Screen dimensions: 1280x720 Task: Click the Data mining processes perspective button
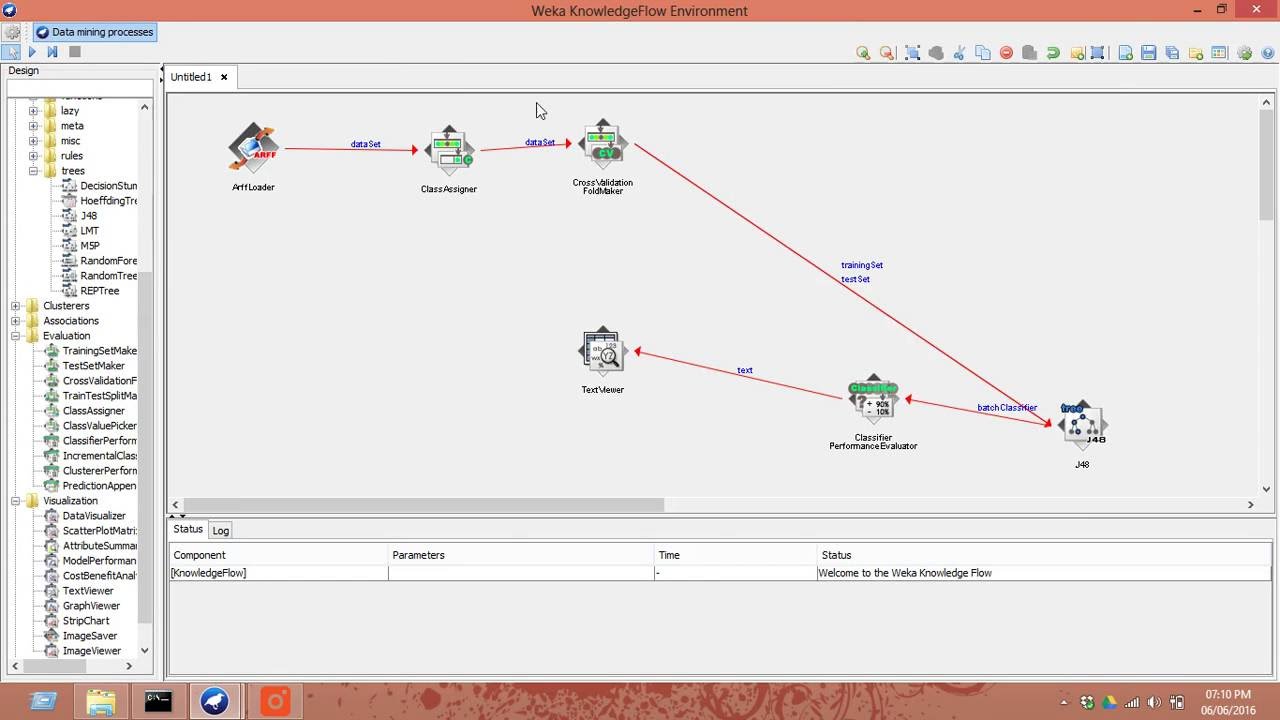pos(95,32)
